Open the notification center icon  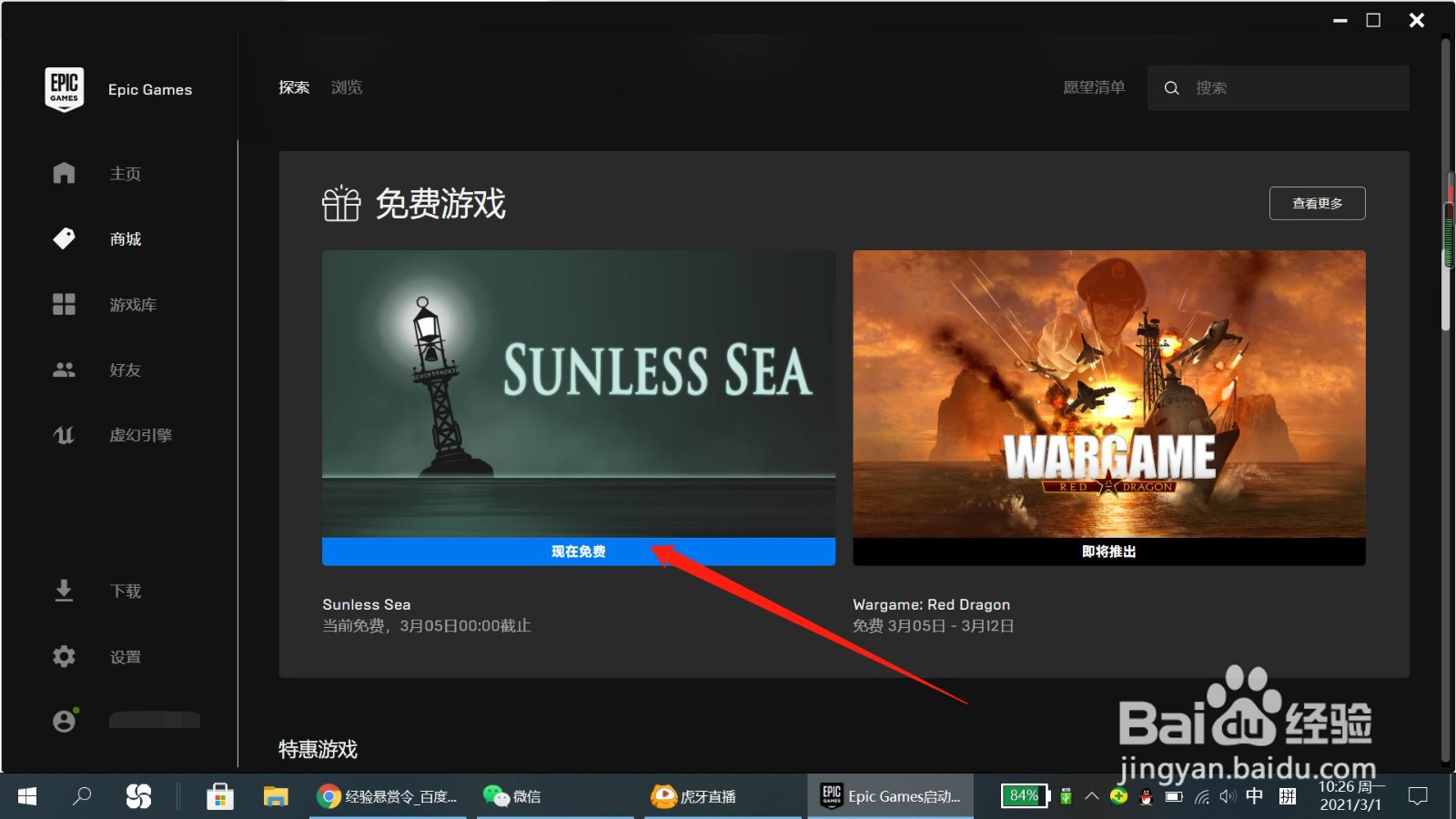[1418, 796]
